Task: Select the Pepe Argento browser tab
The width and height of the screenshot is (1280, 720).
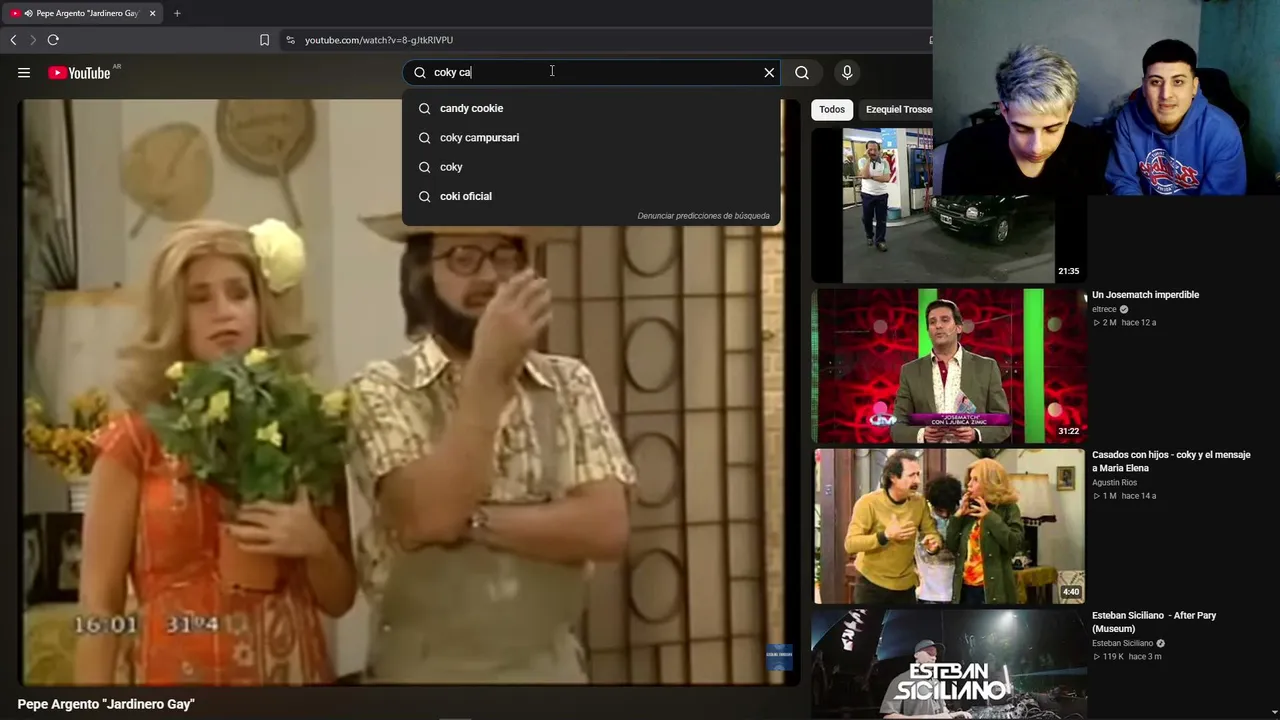Action: point(84,13)
